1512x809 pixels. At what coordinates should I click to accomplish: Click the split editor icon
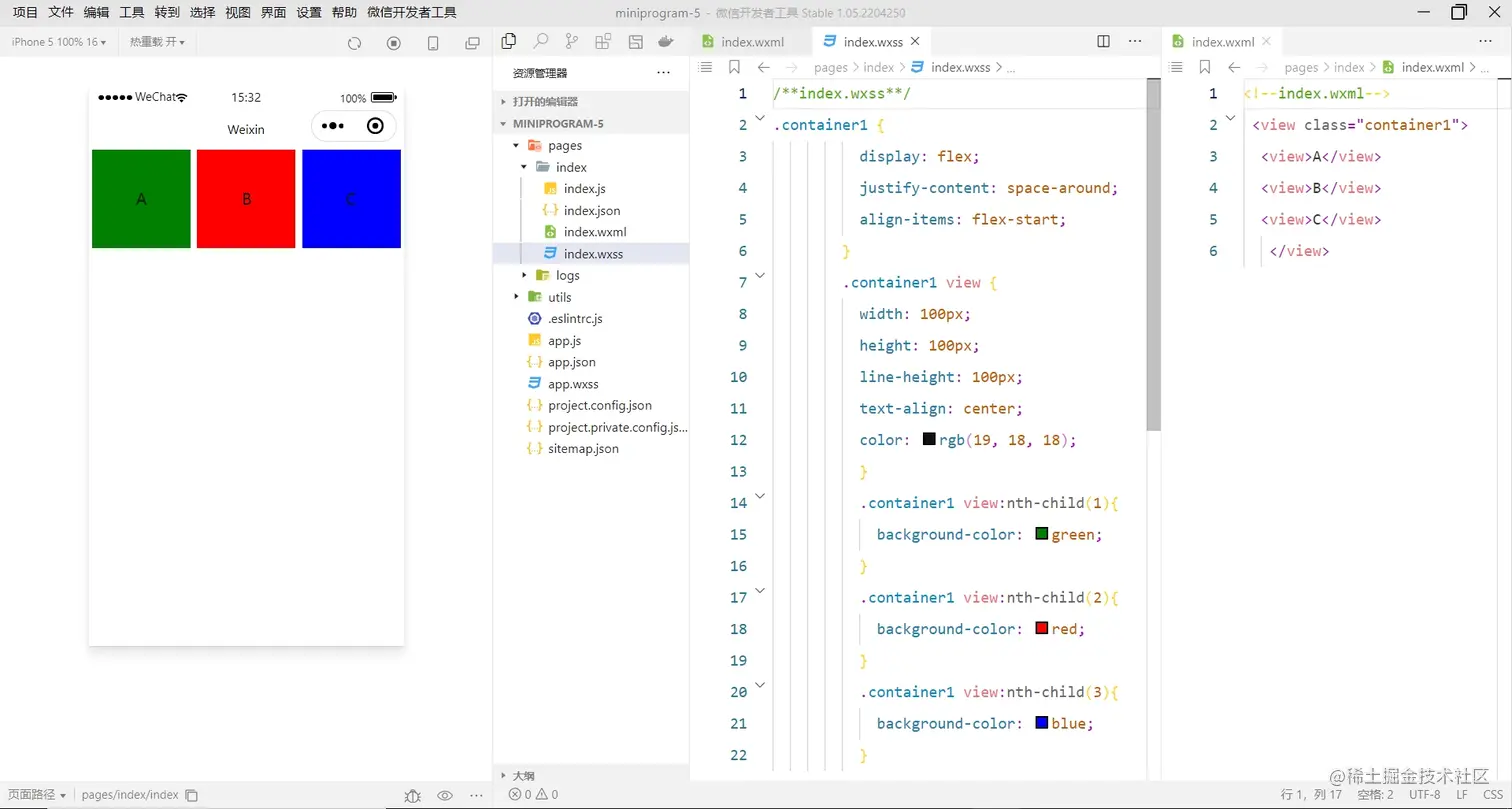[x=1103, y=41]
